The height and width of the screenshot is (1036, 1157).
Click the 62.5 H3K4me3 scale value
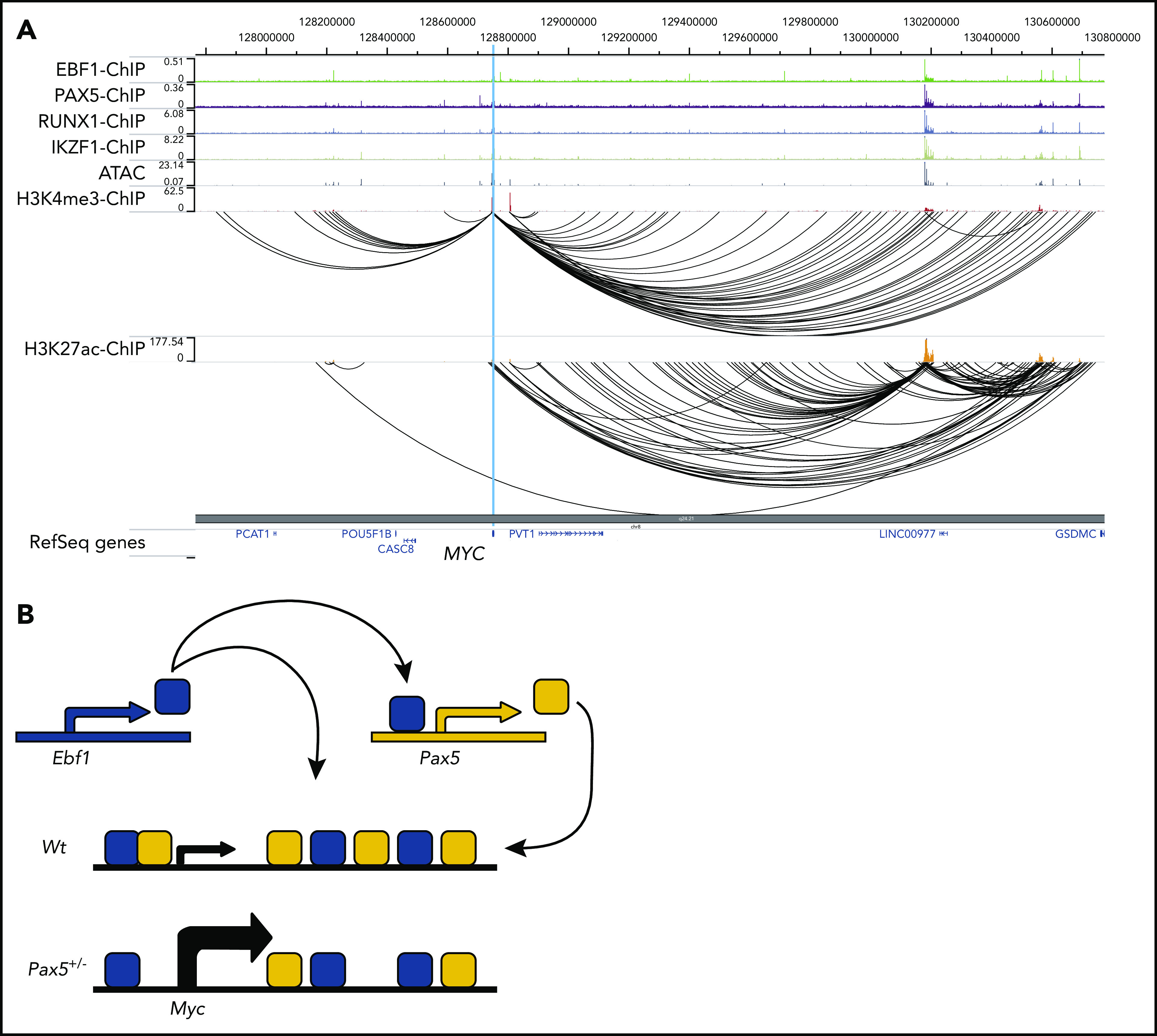click(174, 191)
